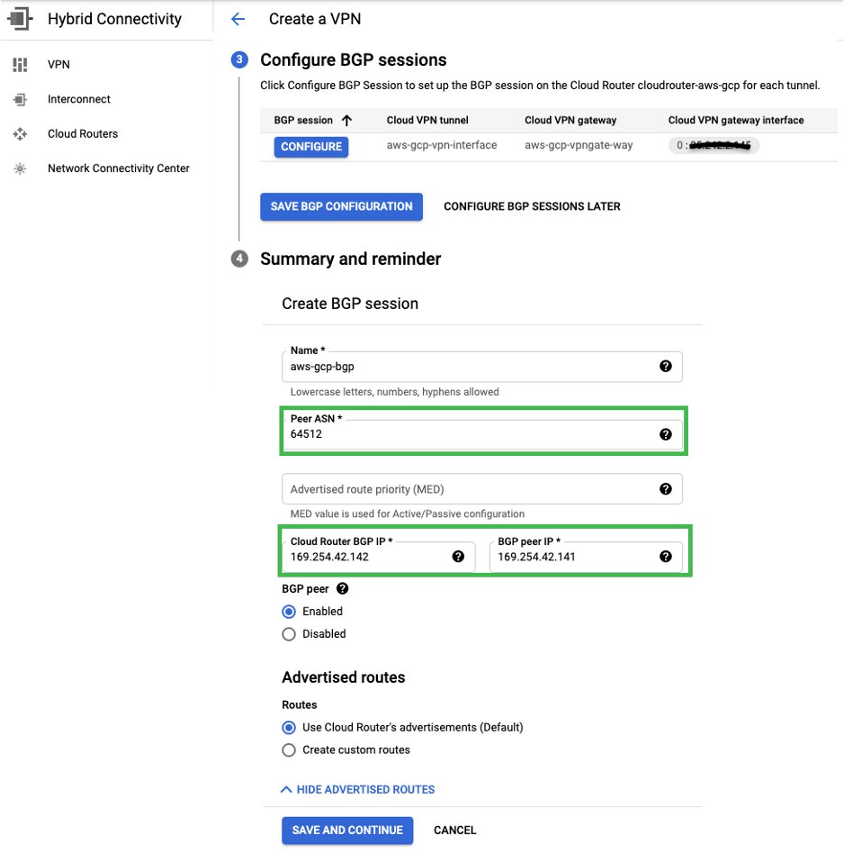Select the Enabled BGP peer option
The height and width of the screenshot is (854, 844).
tap(289, 611)
